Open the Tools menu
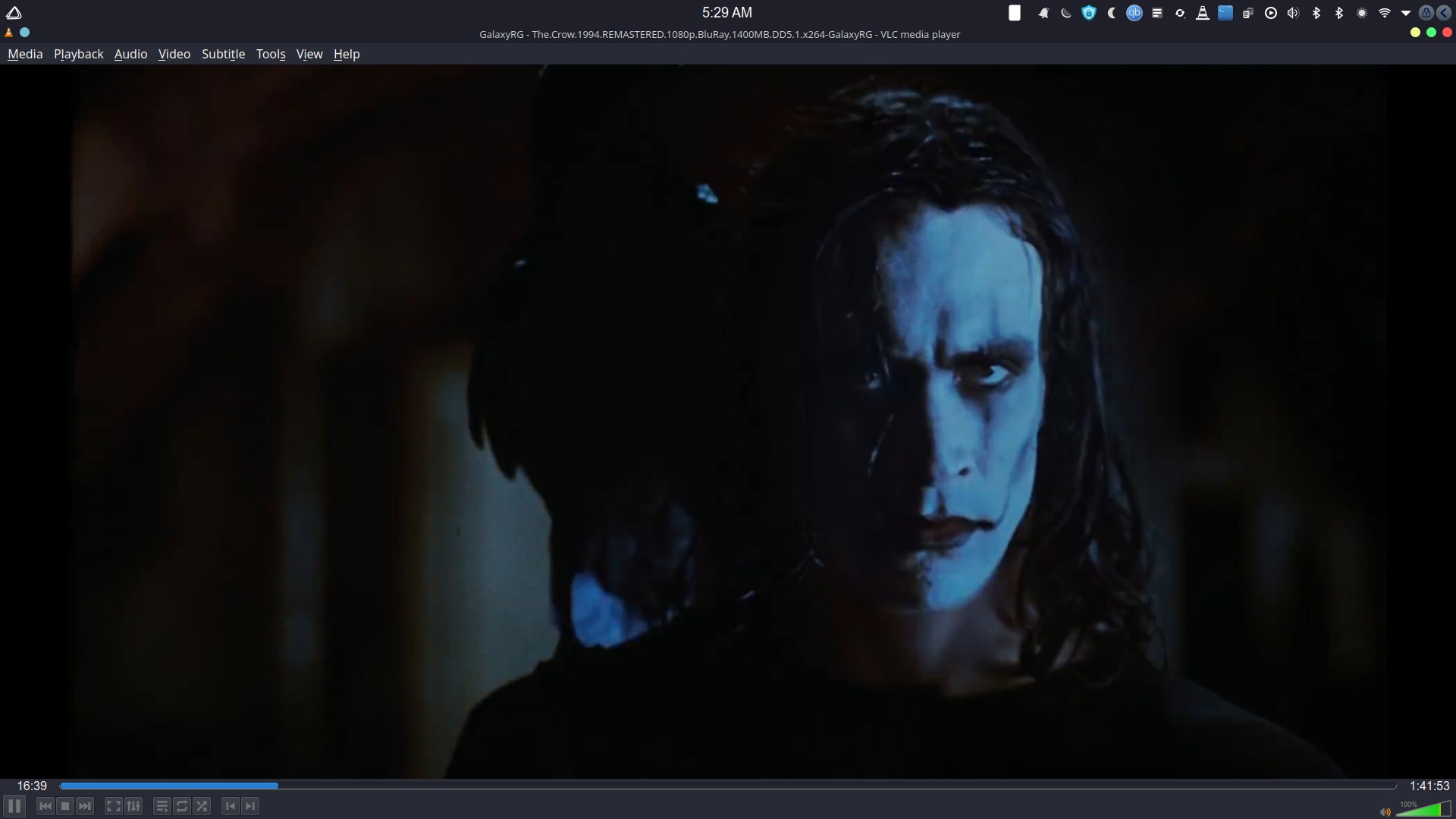The height and width of the screenshot is (819, 1456). 271,54
